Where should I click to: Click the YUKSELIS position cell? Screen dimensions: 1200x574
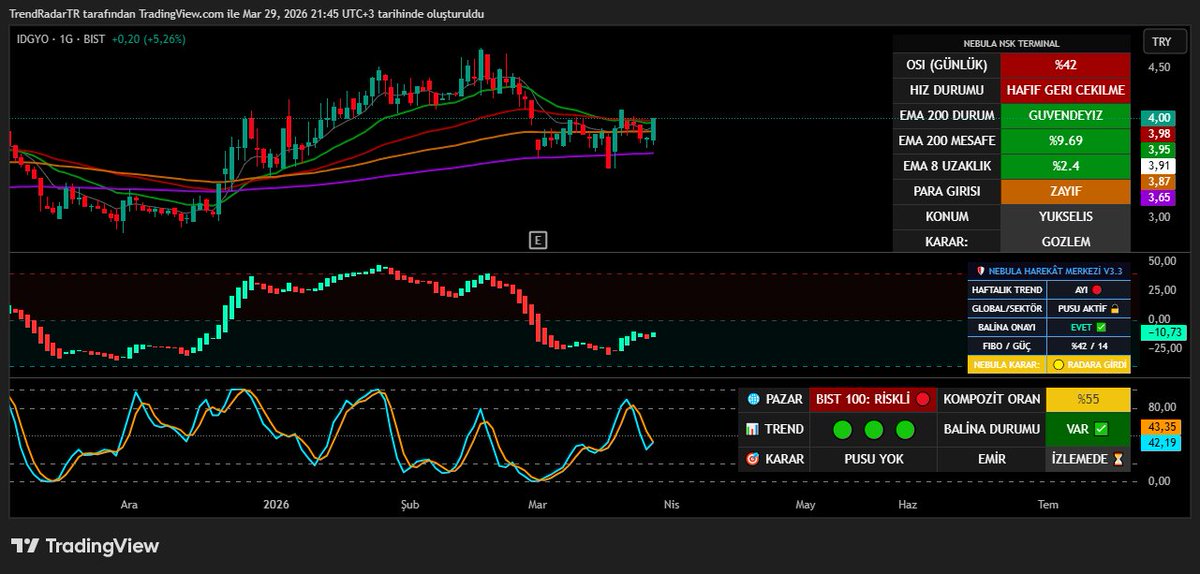click(1065, 215)
